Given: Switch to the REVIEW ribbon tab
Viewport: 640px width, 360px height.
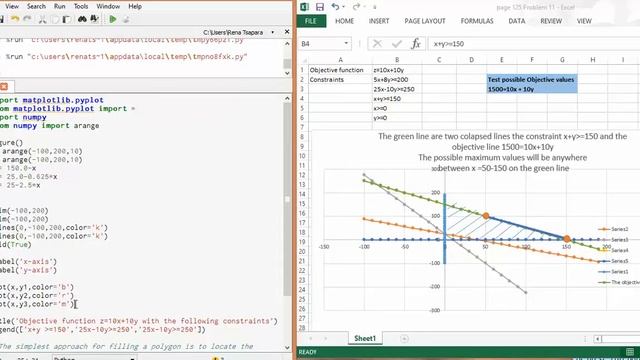Looking at the screenshot, I should pos(551,21).
